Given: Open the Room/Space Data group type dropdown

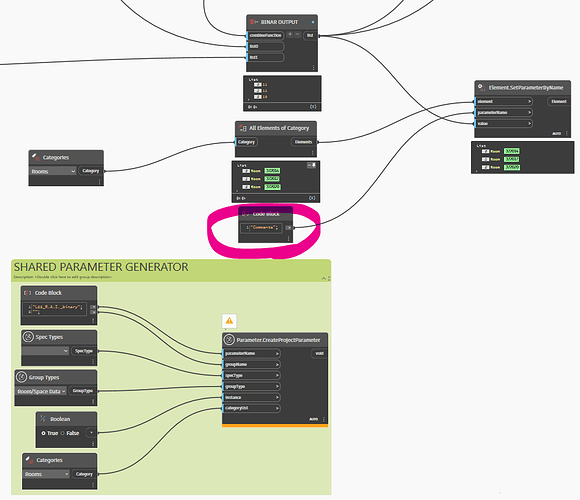Looking at the screenshot, I should [41, 391].
